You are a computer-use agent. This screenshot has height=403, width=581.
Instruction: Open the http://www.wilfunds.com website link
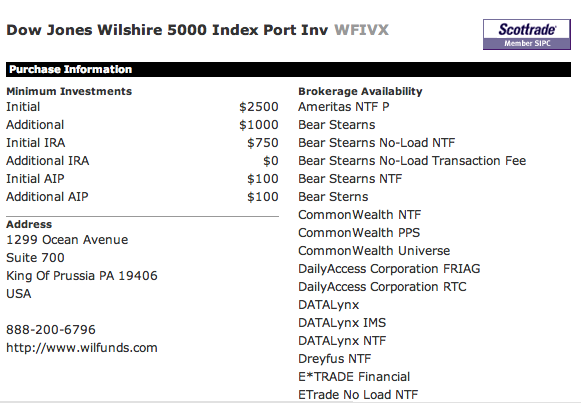click(x=82, y=348)
